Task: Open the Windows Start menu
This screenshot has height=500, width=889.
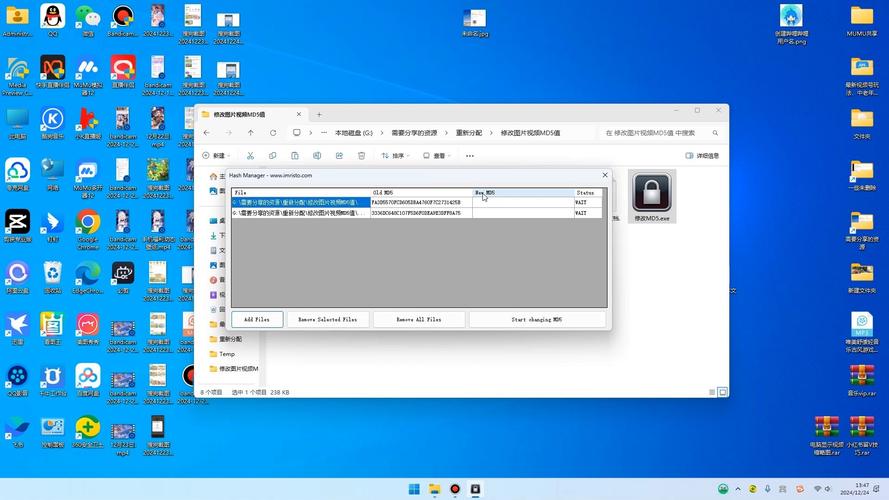Action: tap(413, 489)
